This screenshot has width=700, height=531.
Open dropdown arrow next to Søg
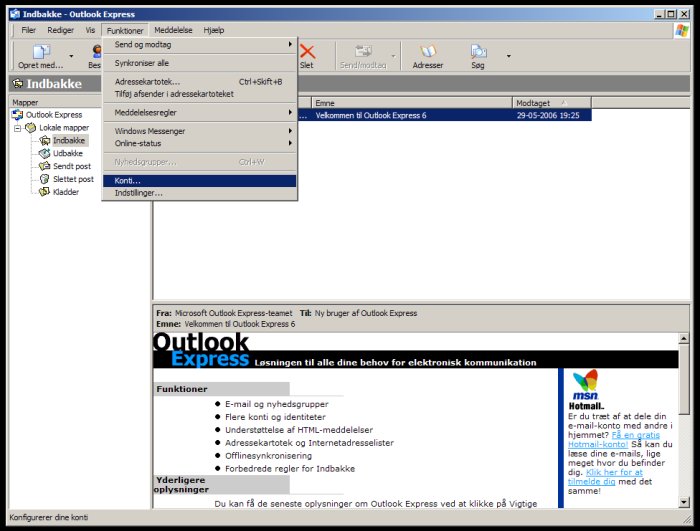[508, 56]
